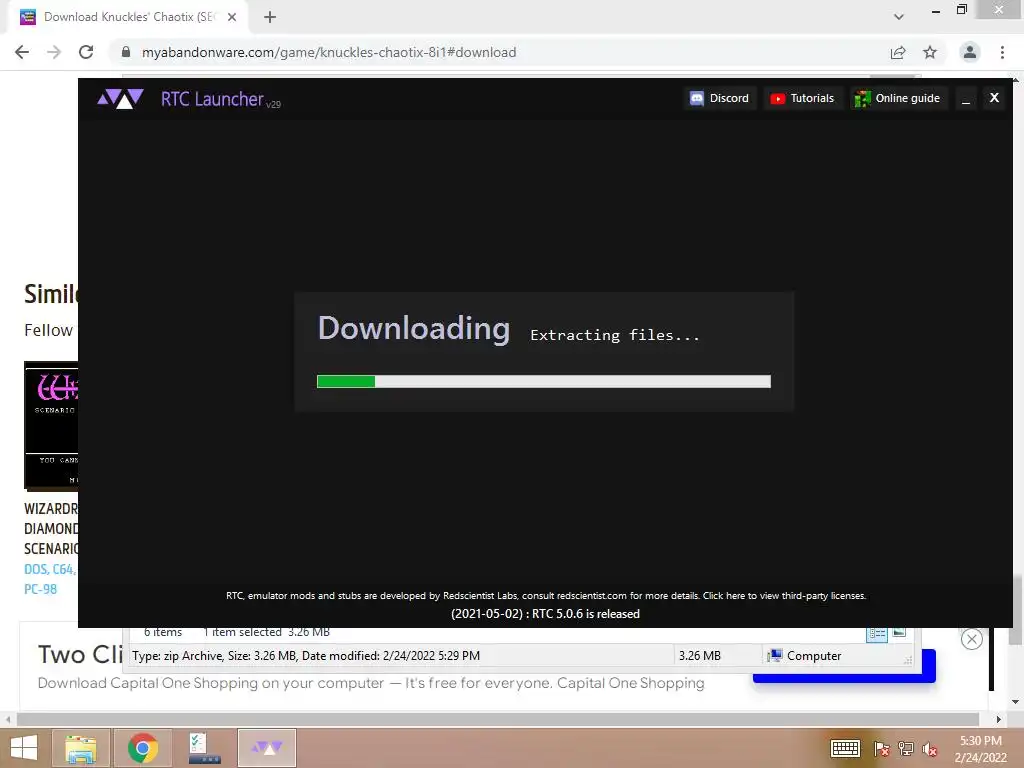This screenshot has height=768, width=1024.
Task: Open the network tray icon
Action: (906, 749)
